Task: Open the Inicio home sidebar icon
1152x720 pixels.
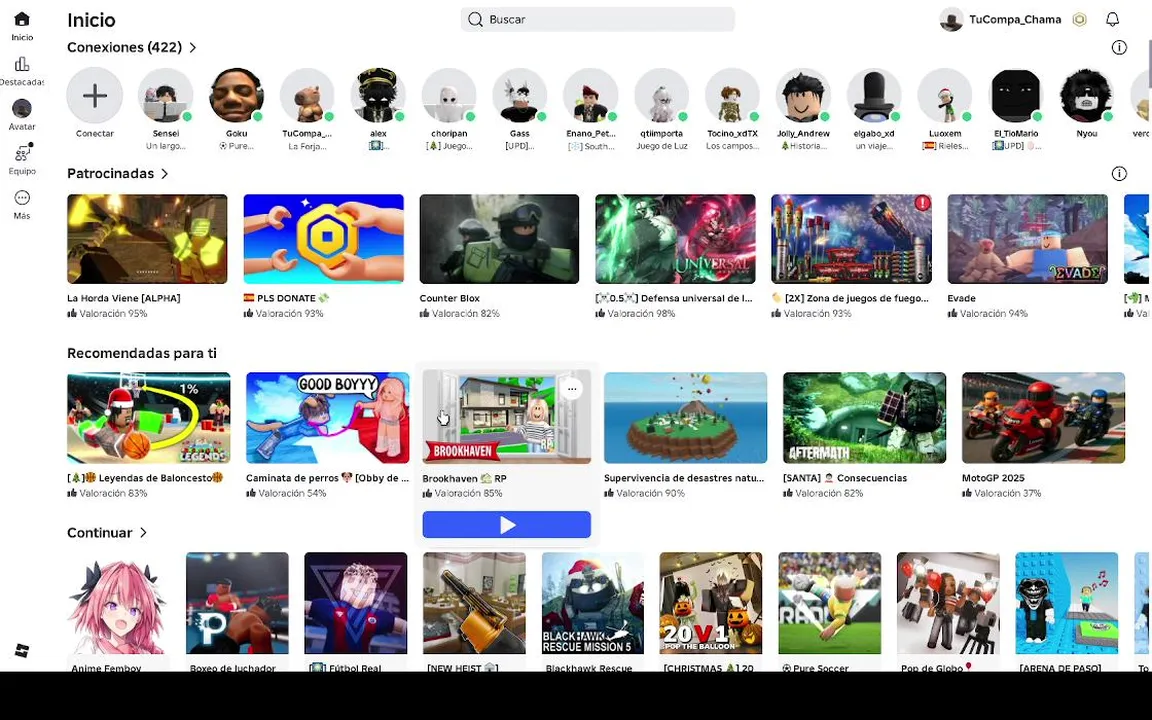Action: pos(22,20)
